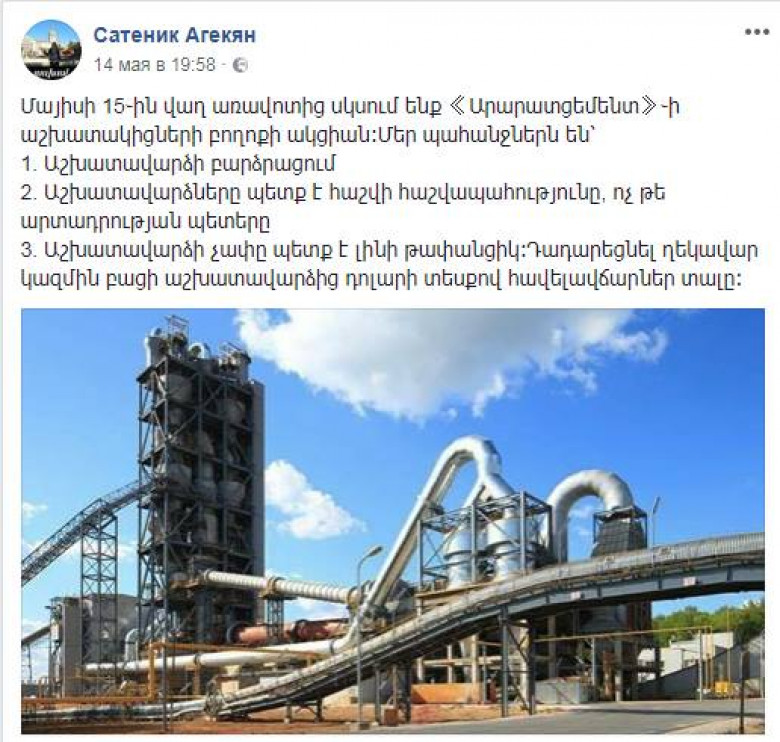
Task: Select demand number 1 text line
Action: tap(179, 164)
